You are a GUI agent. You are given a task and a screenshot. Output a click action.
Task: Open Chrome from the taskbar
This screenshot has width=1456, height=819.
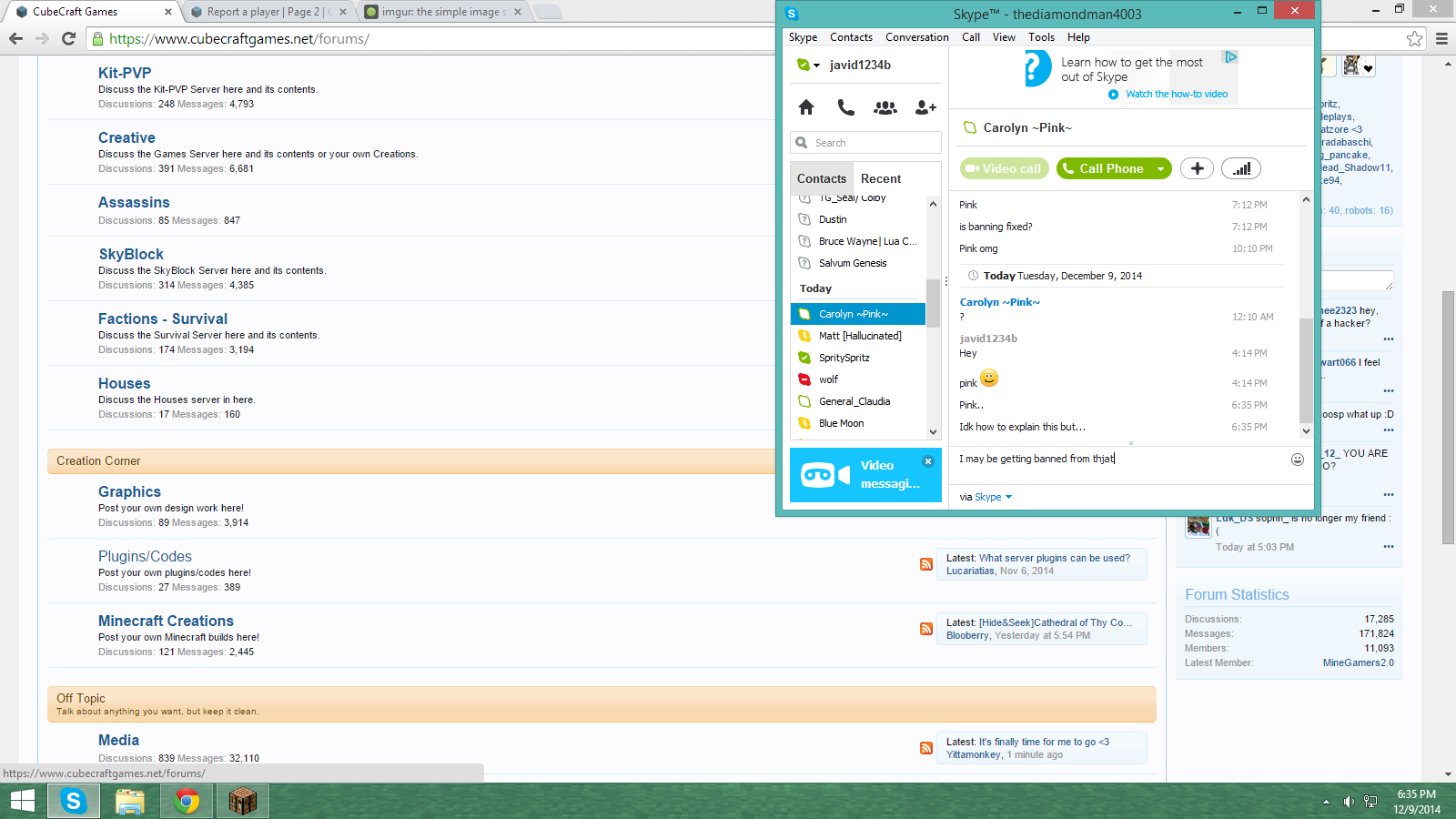tap(187, 801)
